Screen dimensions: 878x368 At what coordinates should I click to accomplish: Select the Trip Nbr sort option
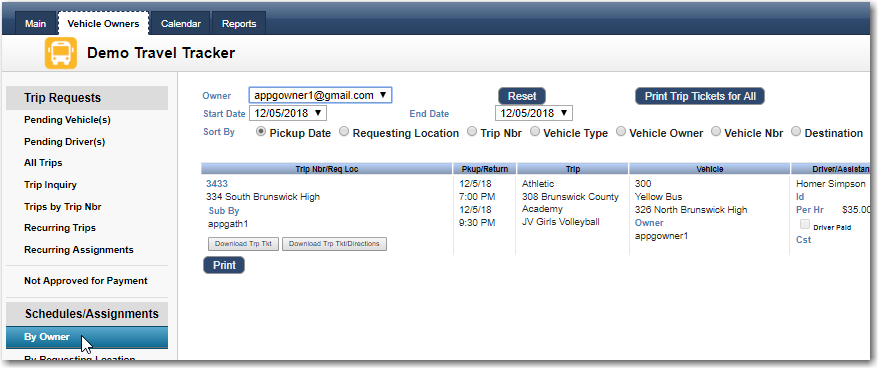pyautogui.click(x=471, y=132)
